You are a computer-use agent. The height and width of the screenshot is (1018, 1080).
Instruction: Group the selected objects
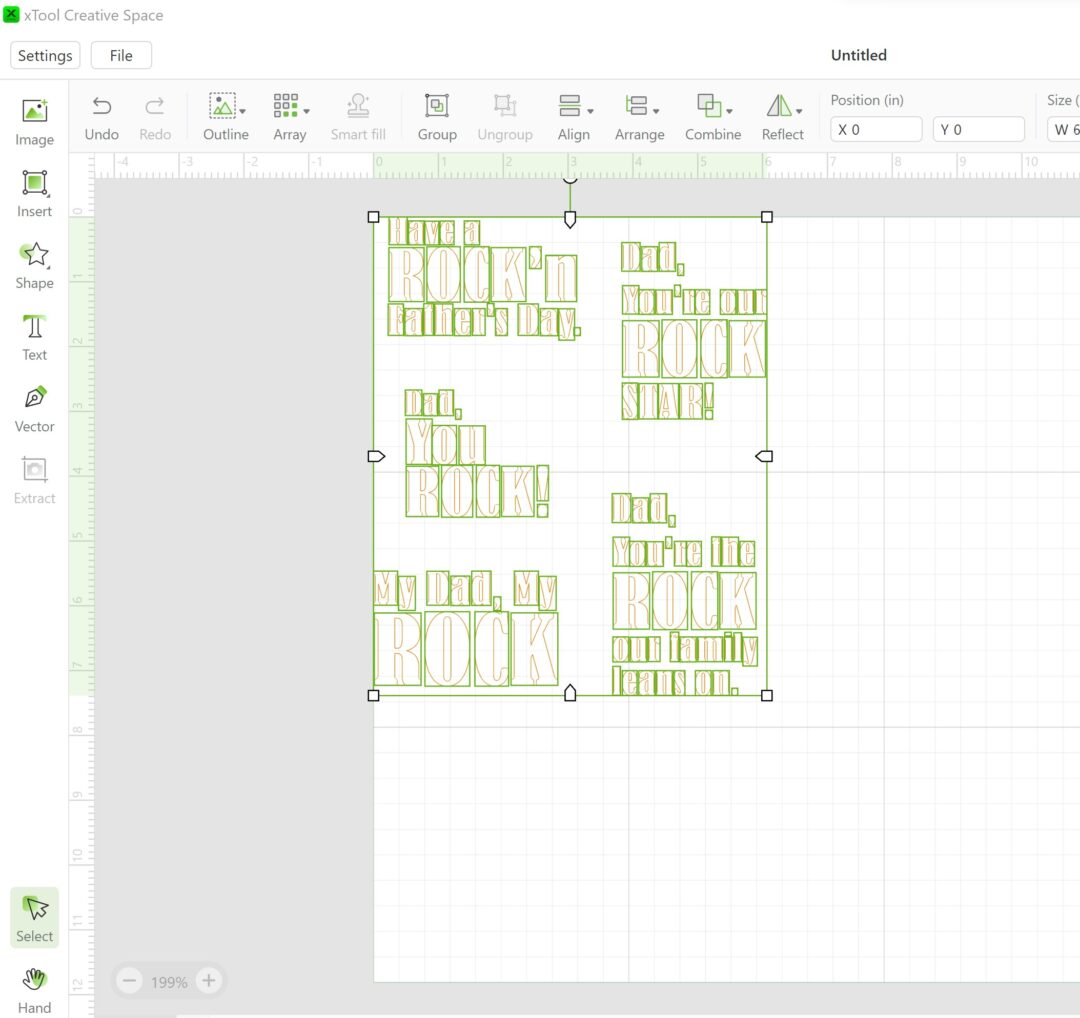tap(437, 117)
